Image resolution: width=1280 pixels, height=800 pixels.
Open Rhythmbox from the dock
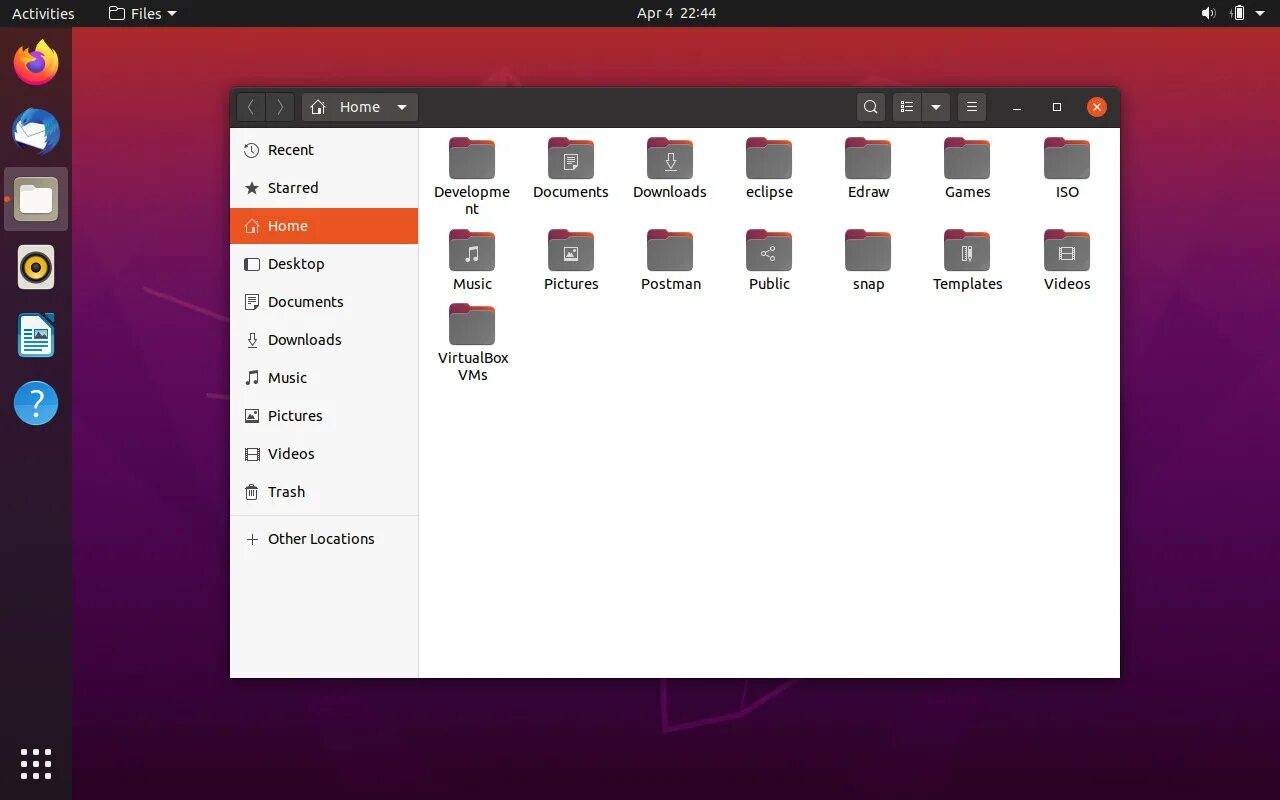pyautogui.click(x=36, y=267)
